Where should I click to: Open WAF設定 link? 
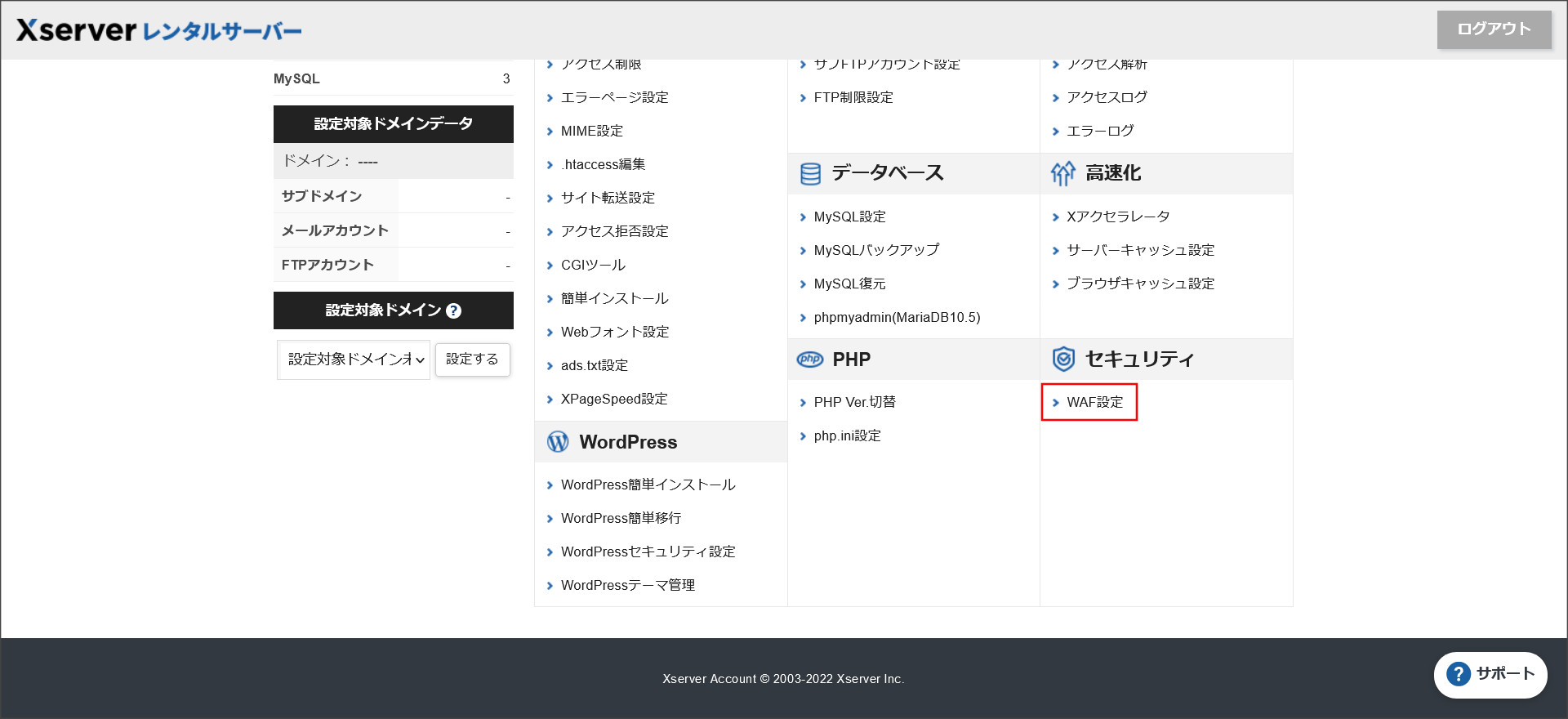coord(1094,402)
